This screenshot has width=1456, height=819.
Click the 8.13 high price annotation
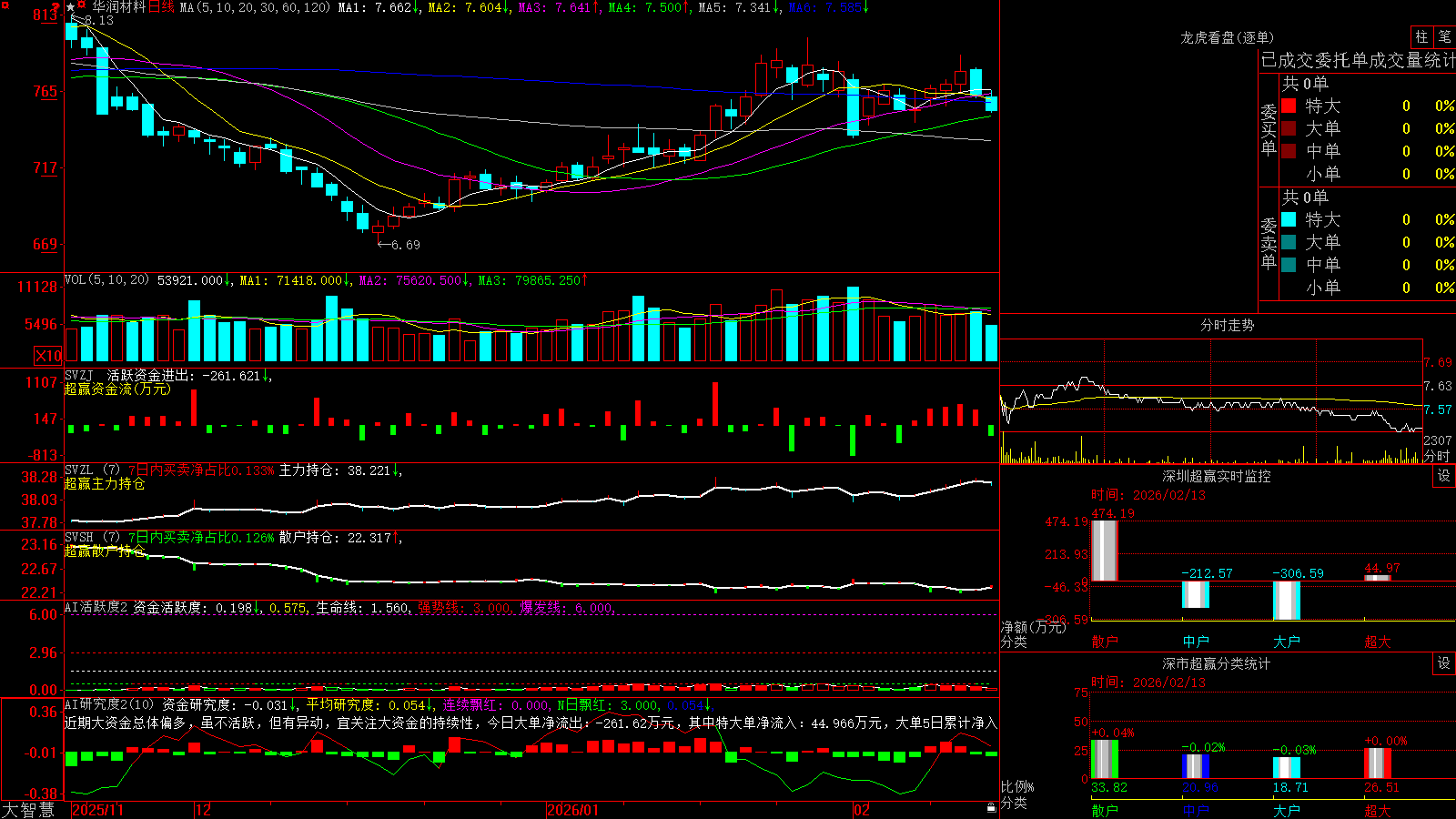coord(99,21)
